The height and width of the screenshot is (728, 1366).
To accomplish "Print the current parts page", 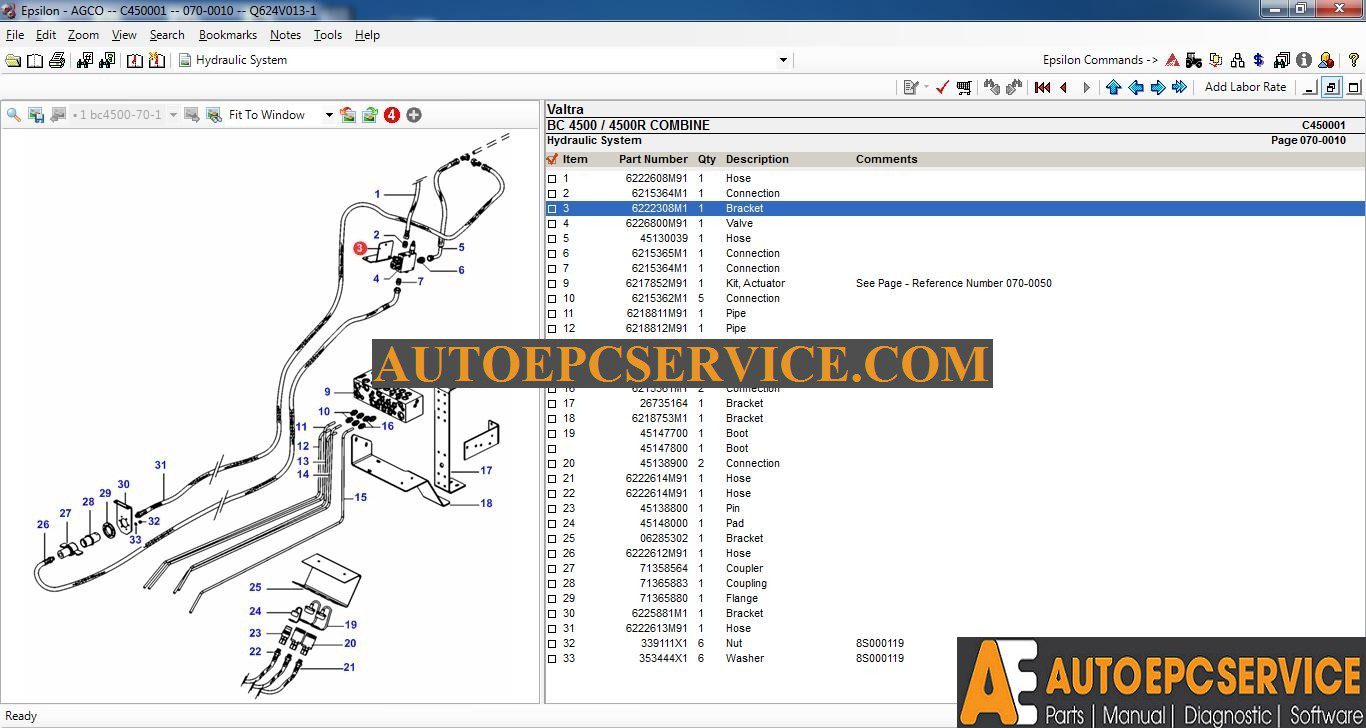I will pyautogui.click(x=57, y=60).
